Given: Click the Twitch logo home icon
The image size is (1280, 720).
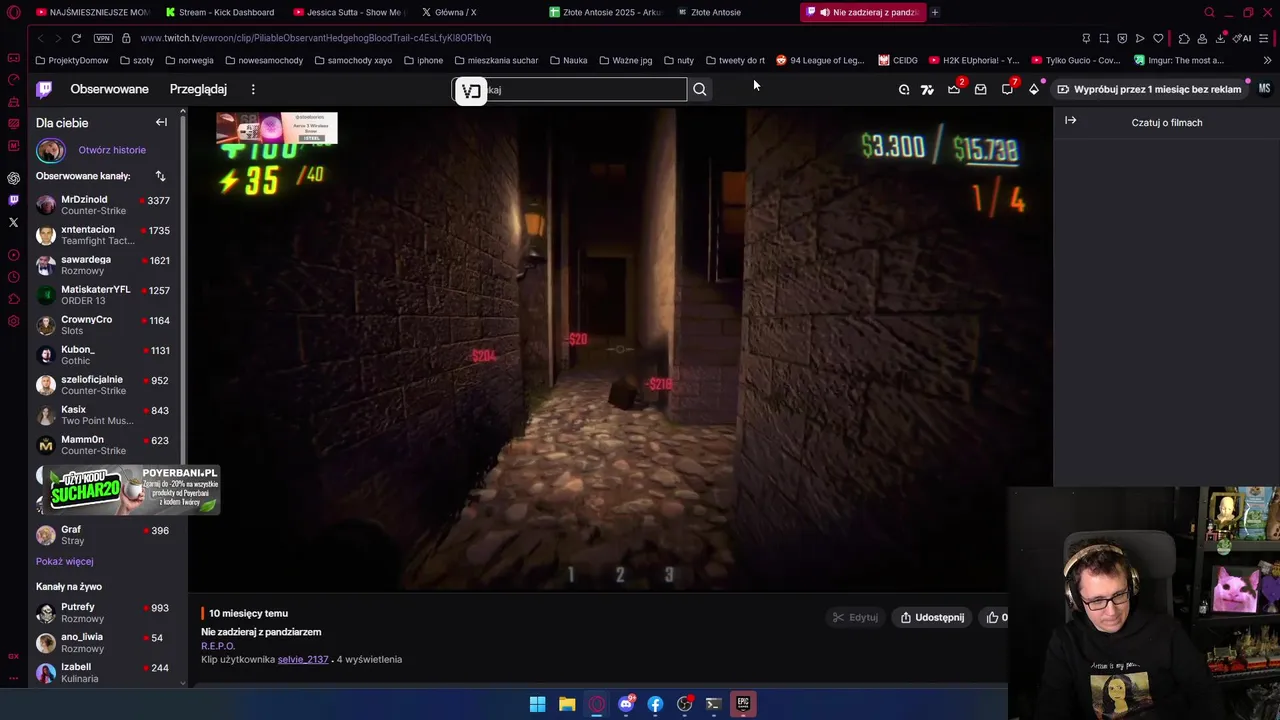Looking at the screenshot, I should coord(44,89).
